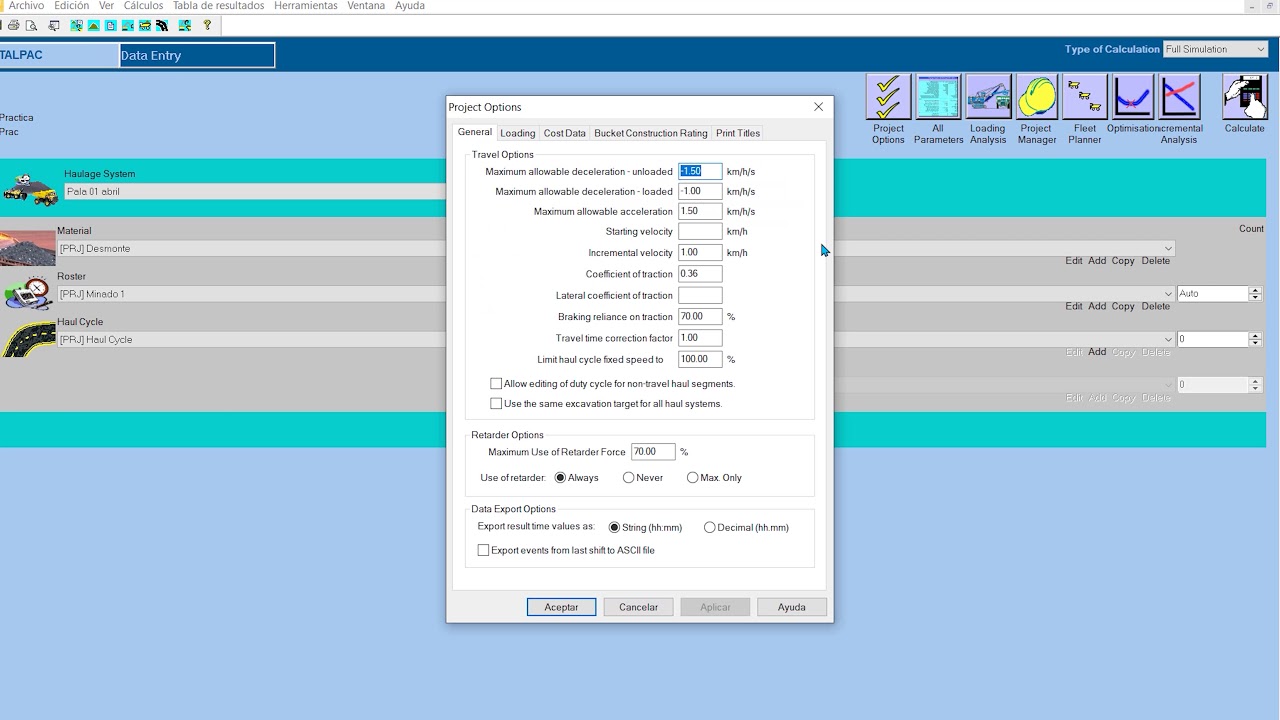Viewport: 1280px width, 720px height.
Task: Enable export events to ASCII file checkbox
Action: pos(483,550)
